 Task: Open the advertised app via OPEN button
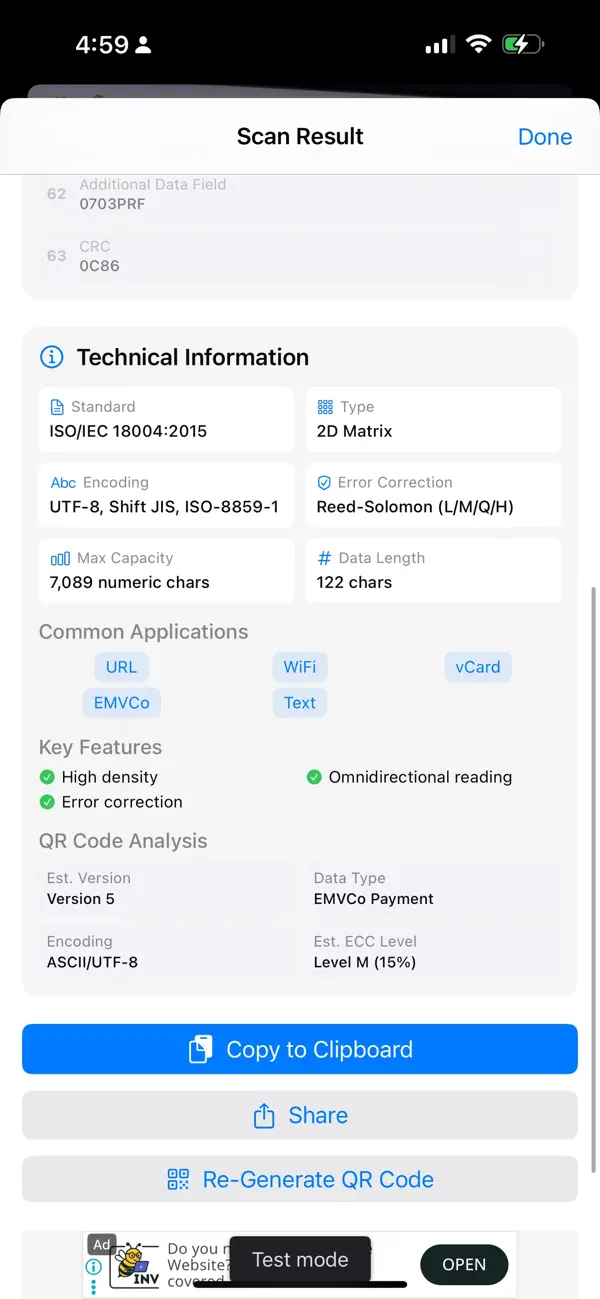tap(463, 1264)
